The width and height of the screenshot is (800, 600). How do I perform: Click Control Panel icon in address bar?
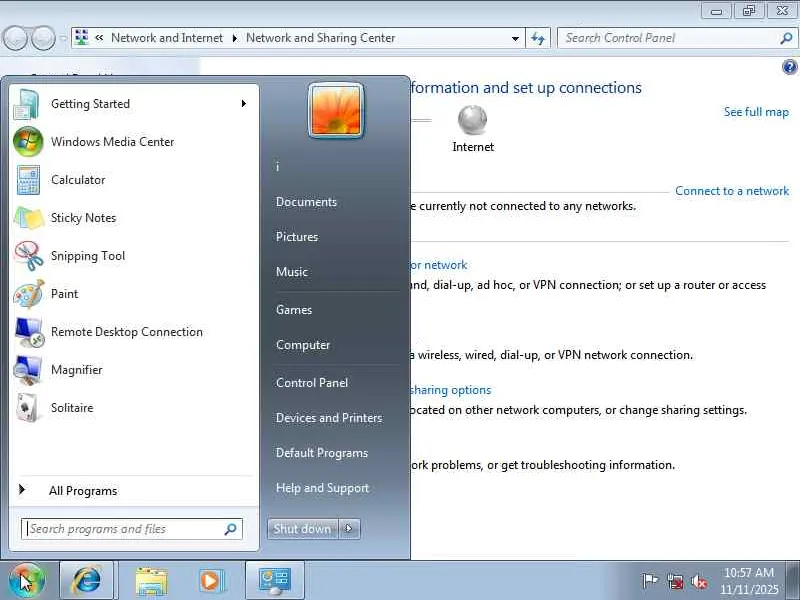(82, 37)
